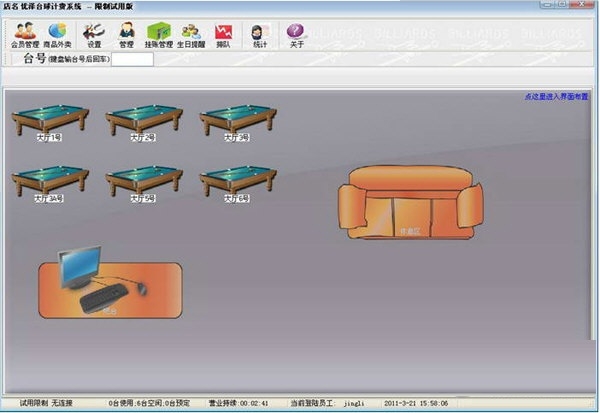Open 生日提醒 birthday reminder
The width and height of the screenshot is (600, 413).
(191, 35)
